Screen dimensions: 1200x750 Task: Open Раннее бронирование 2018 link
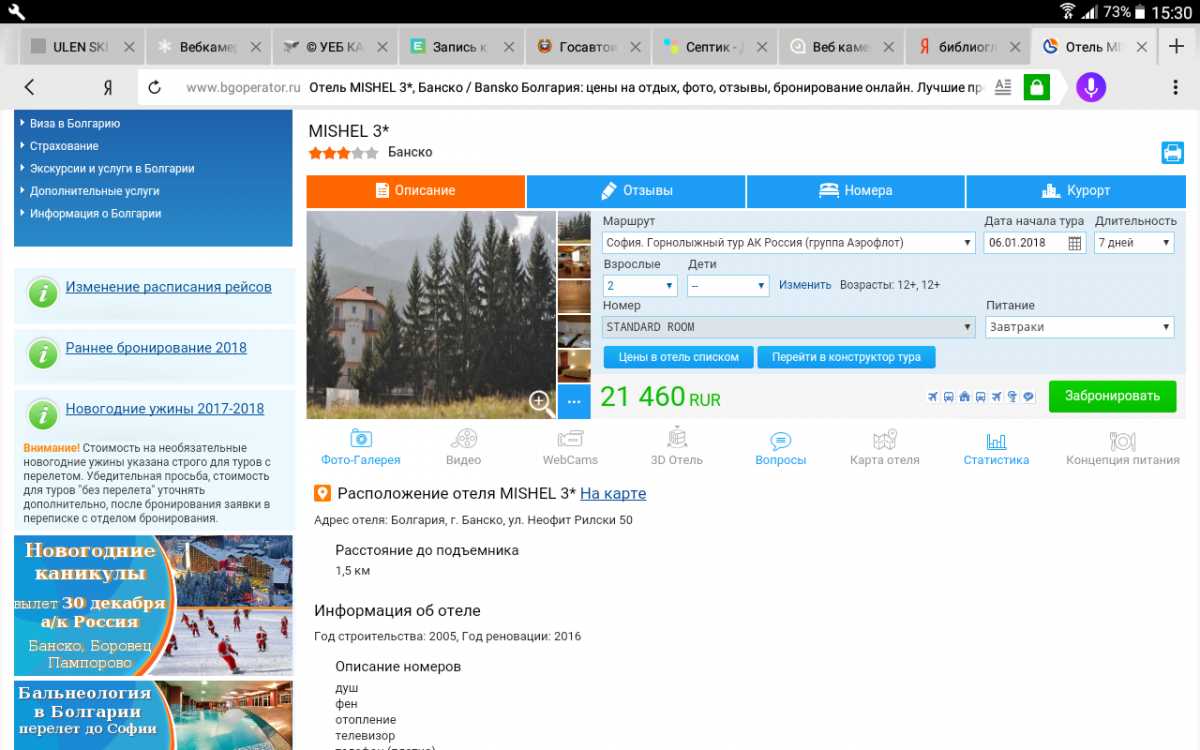156,348
